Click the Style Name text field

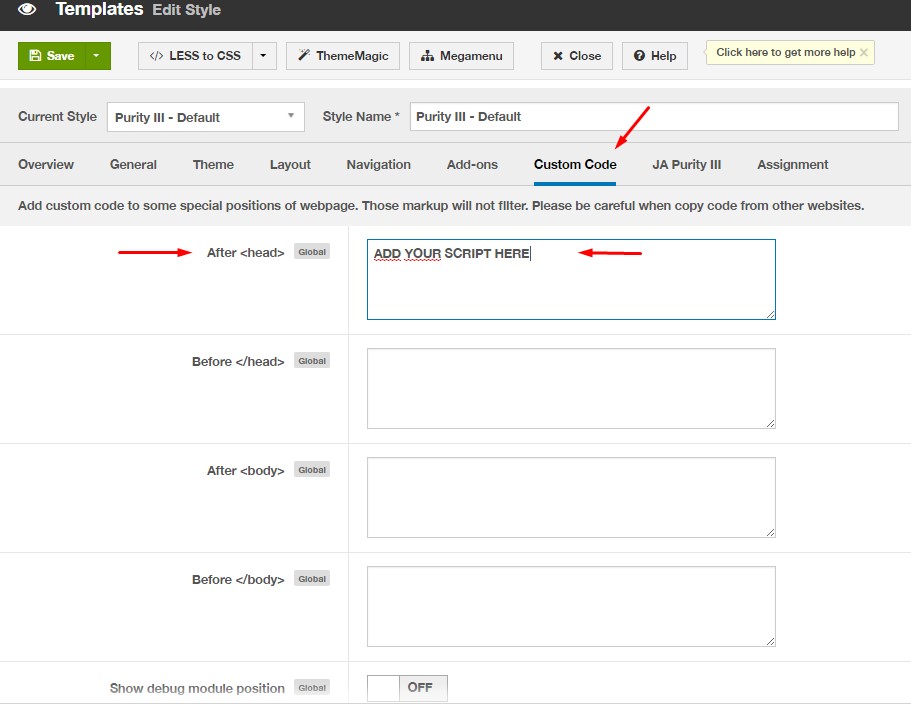point(654,117)
